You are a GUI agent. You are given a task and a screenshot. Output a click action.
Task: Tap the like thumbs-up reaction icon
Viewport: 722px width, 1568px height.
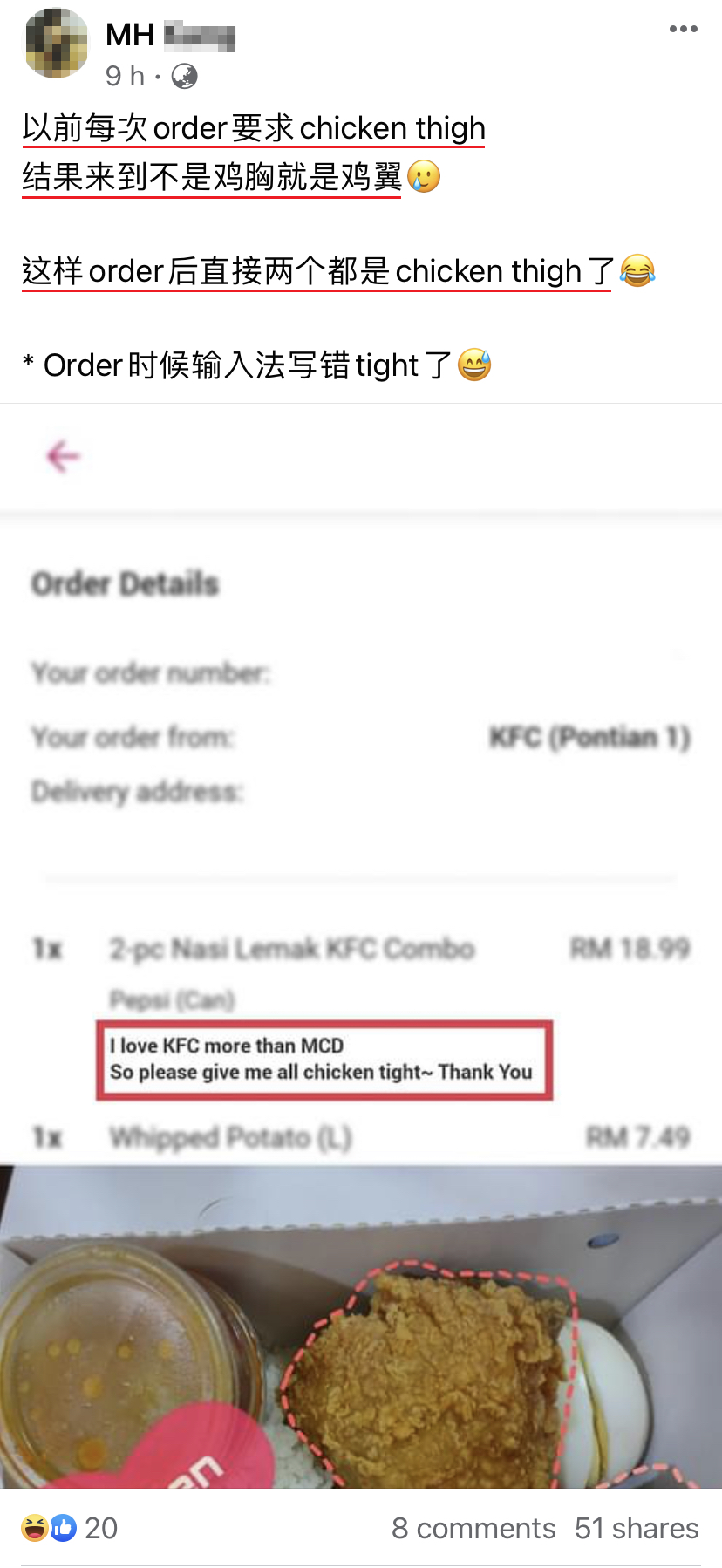63,1528
